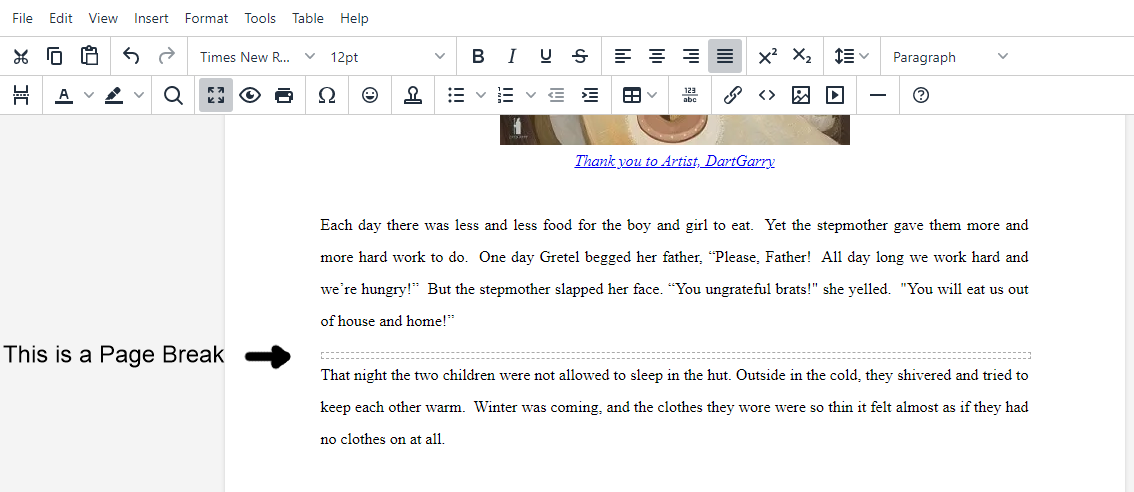
Task: Open numbered list style dropdown arrow
Action: (531, 95)
